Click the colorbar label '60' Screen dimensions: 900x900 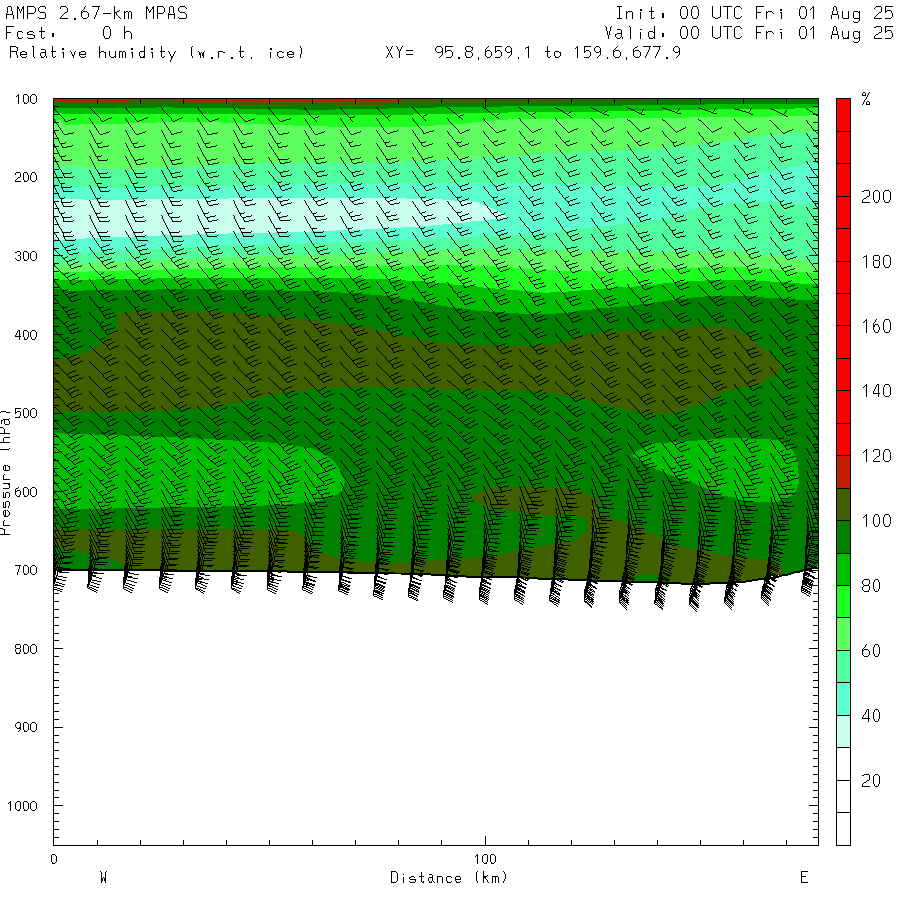click(871, 650)
